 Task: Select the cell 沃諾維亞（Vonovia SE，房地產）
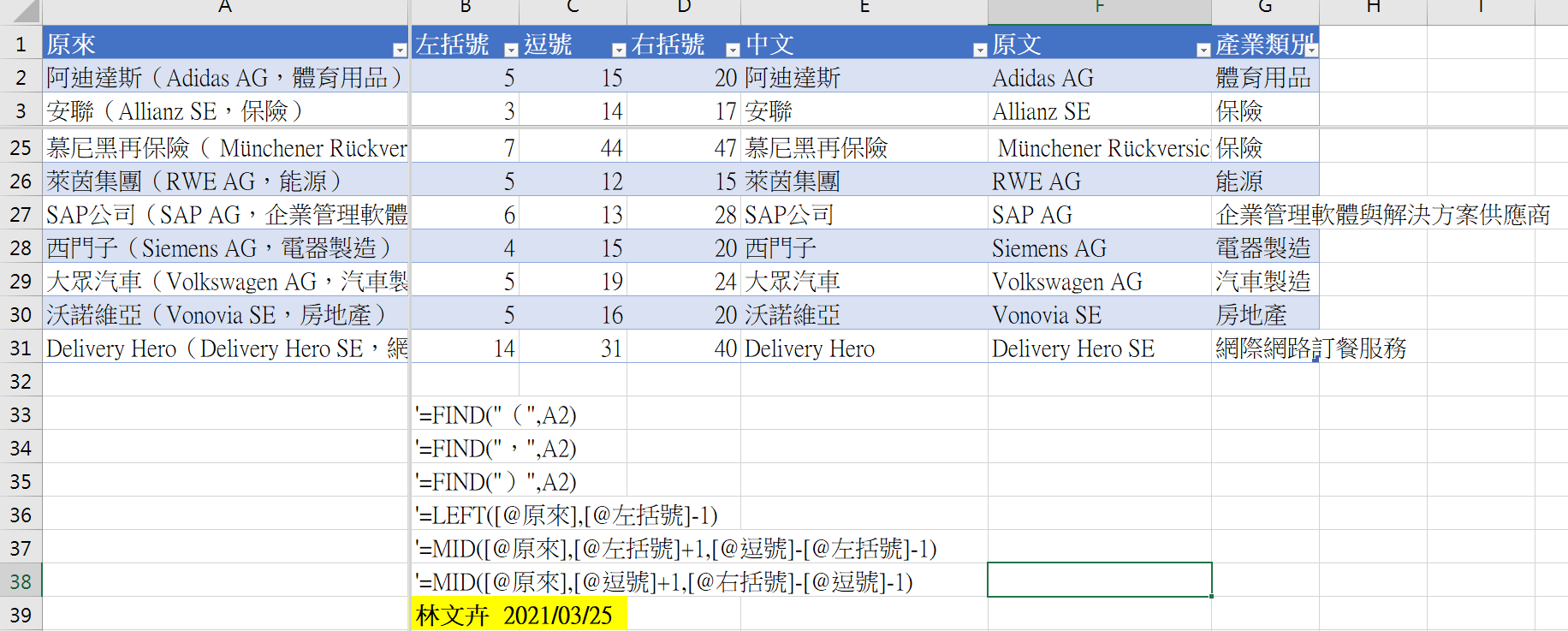click(225, 314)
